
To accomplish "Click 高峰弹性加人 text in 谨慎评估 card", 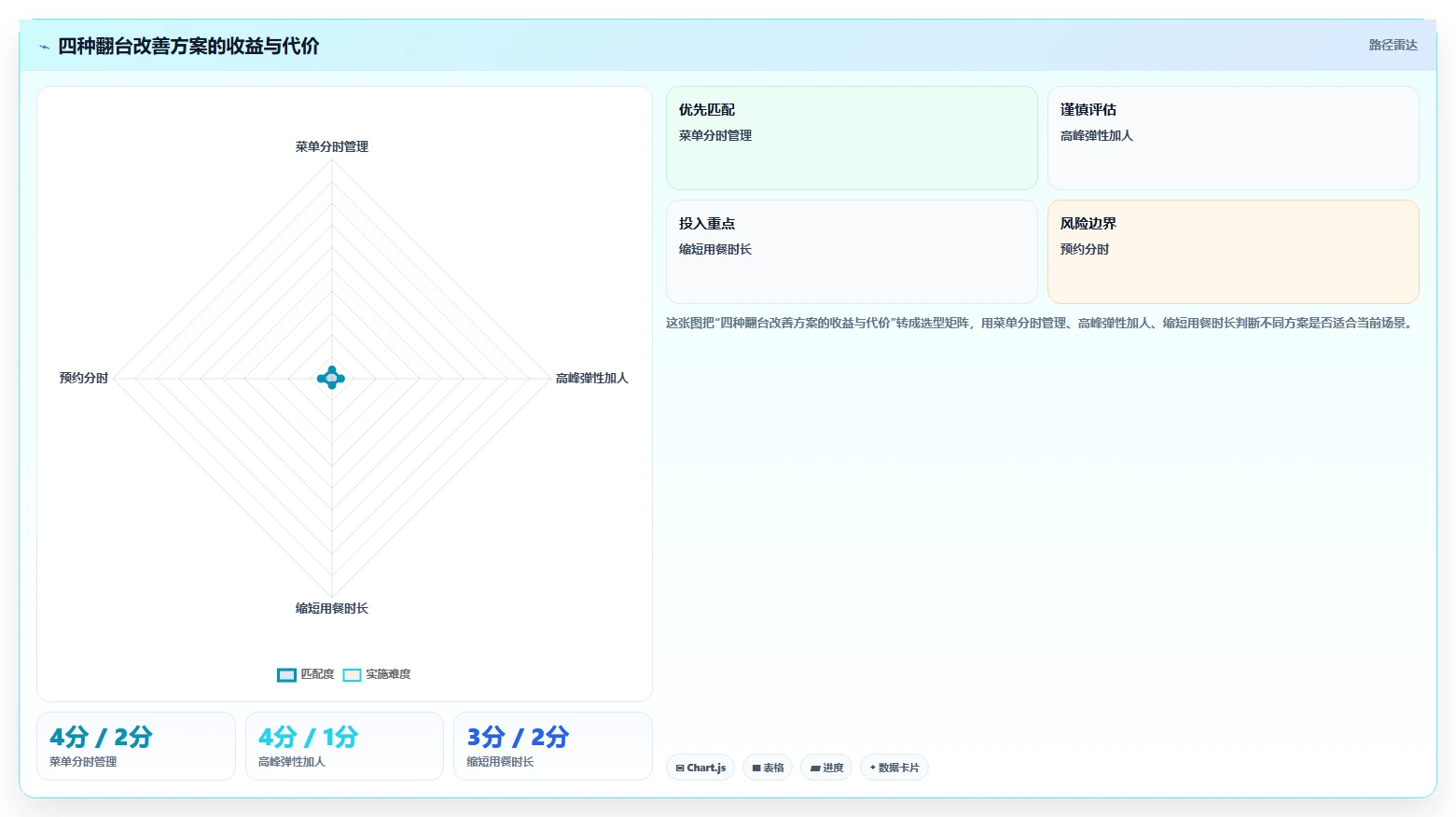I will (x=1097, y=135).
